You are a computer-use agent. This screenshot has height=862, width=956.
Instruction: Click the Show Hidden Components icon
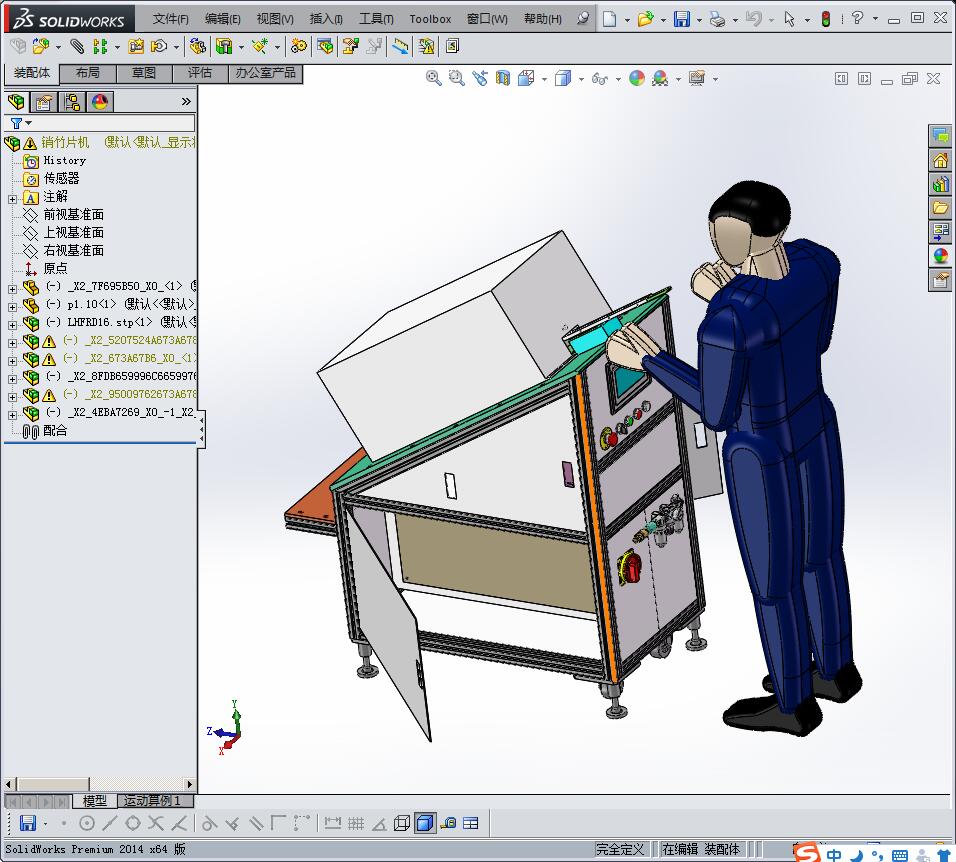pyautogui.click(x=198, y=46)
